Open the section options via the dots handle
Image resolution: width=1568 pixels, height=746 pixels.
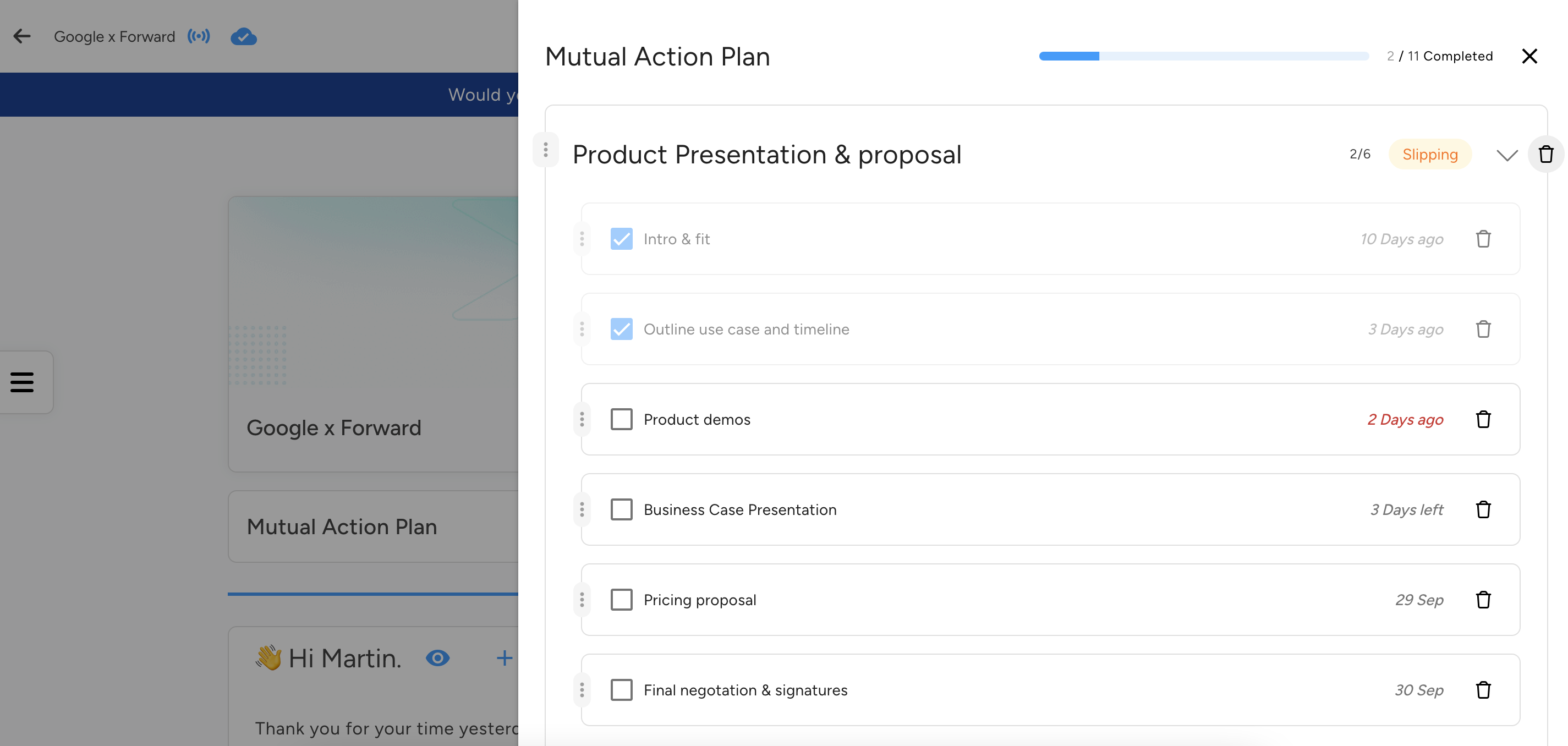pos(545,150)
